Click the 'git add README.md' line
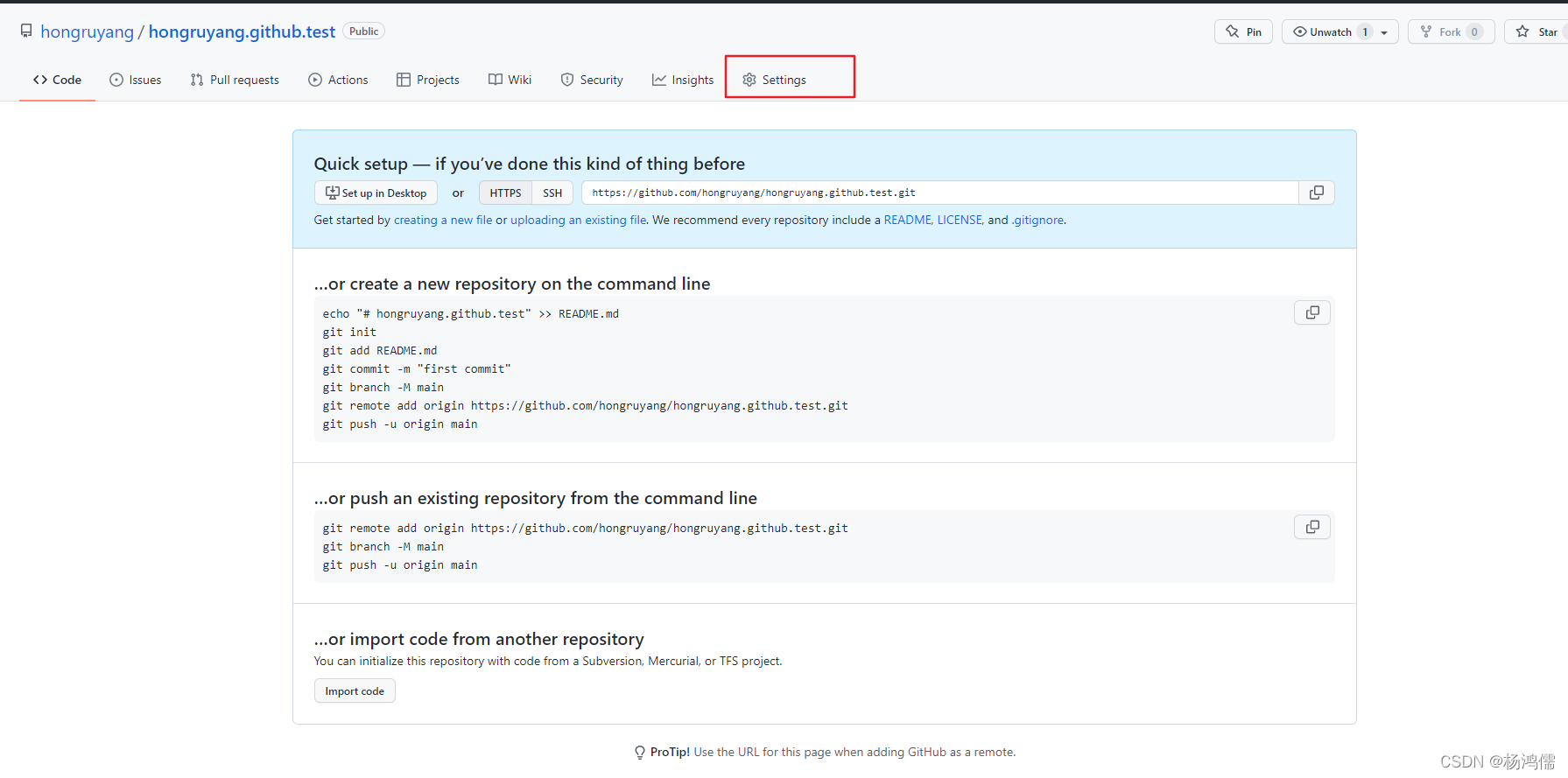The height and width of the screenshot is (778, 1568). click(379, 350)
